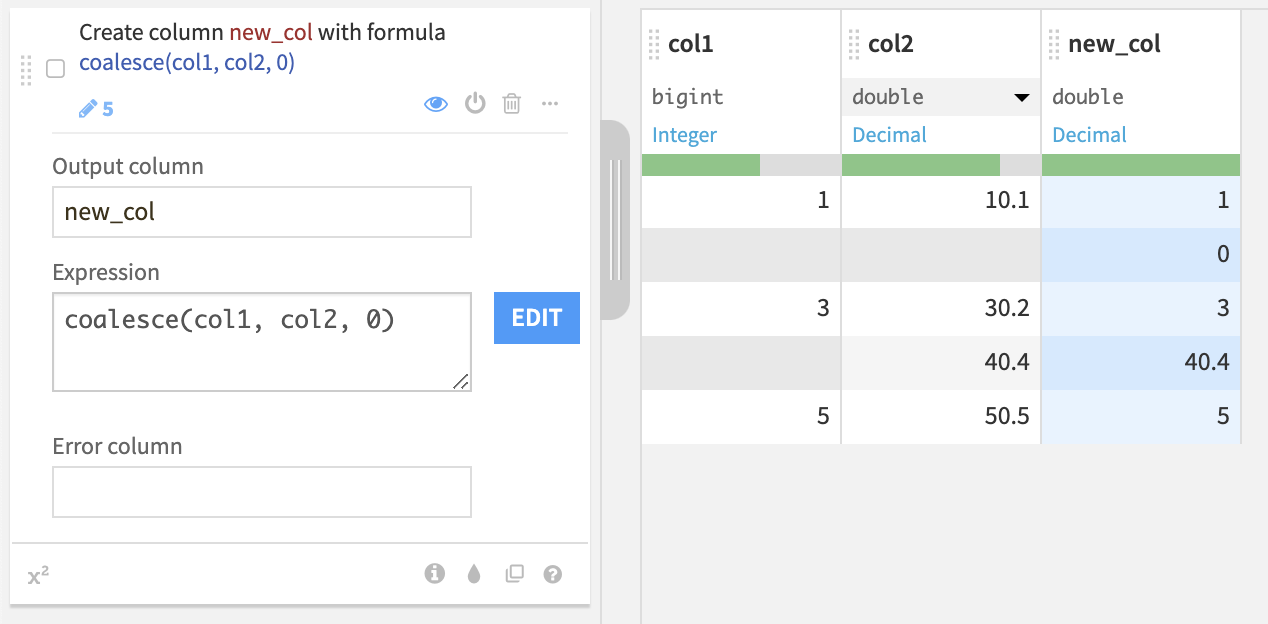This screenshot has width=1268, height=624.
Task: Open new_col Decimal meaning selector
Action: pos(1089,135)
